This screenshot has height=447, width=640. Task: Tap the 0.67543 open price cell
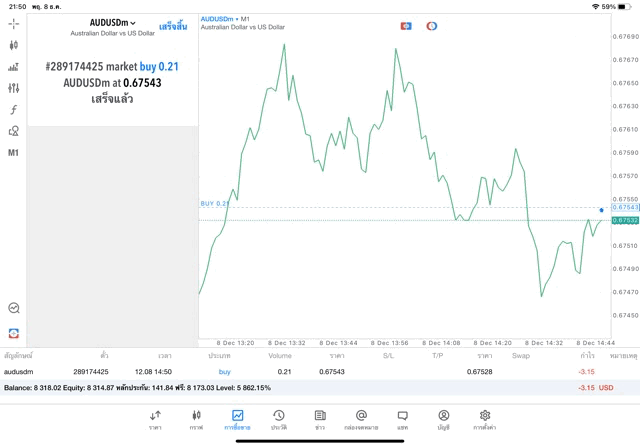pyautogui.click(x=332, y=372)
